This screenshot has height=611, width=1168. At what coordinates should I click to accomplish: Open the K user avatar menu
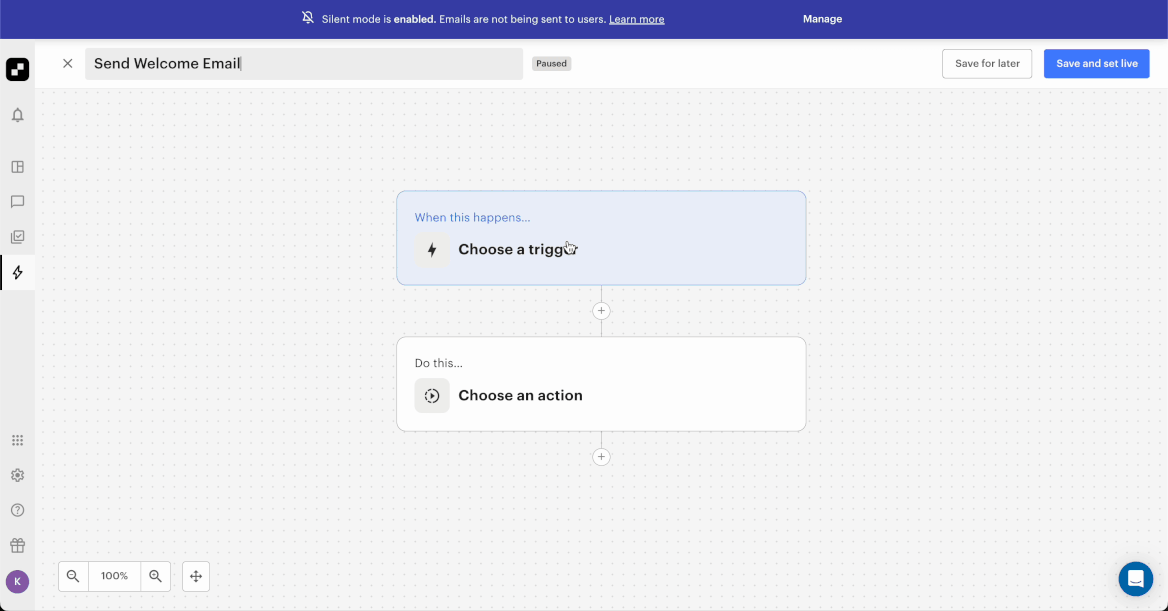click(x=17, y=581)
